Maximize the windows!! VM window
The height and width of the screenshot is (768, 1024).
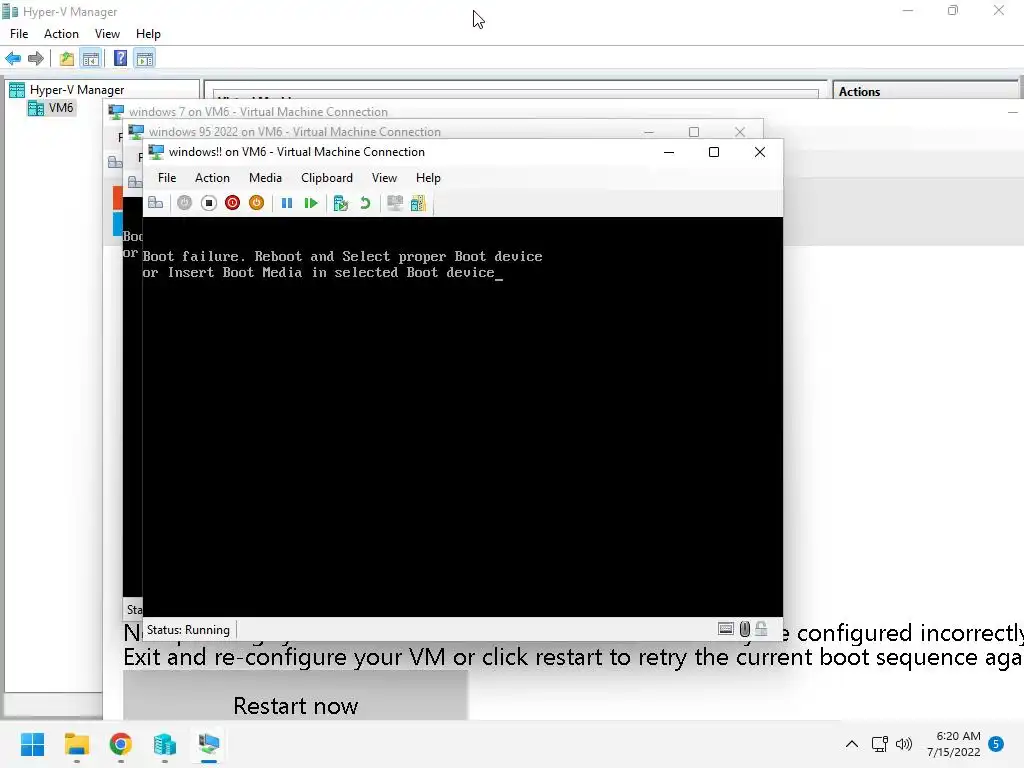tap(714, 152)
